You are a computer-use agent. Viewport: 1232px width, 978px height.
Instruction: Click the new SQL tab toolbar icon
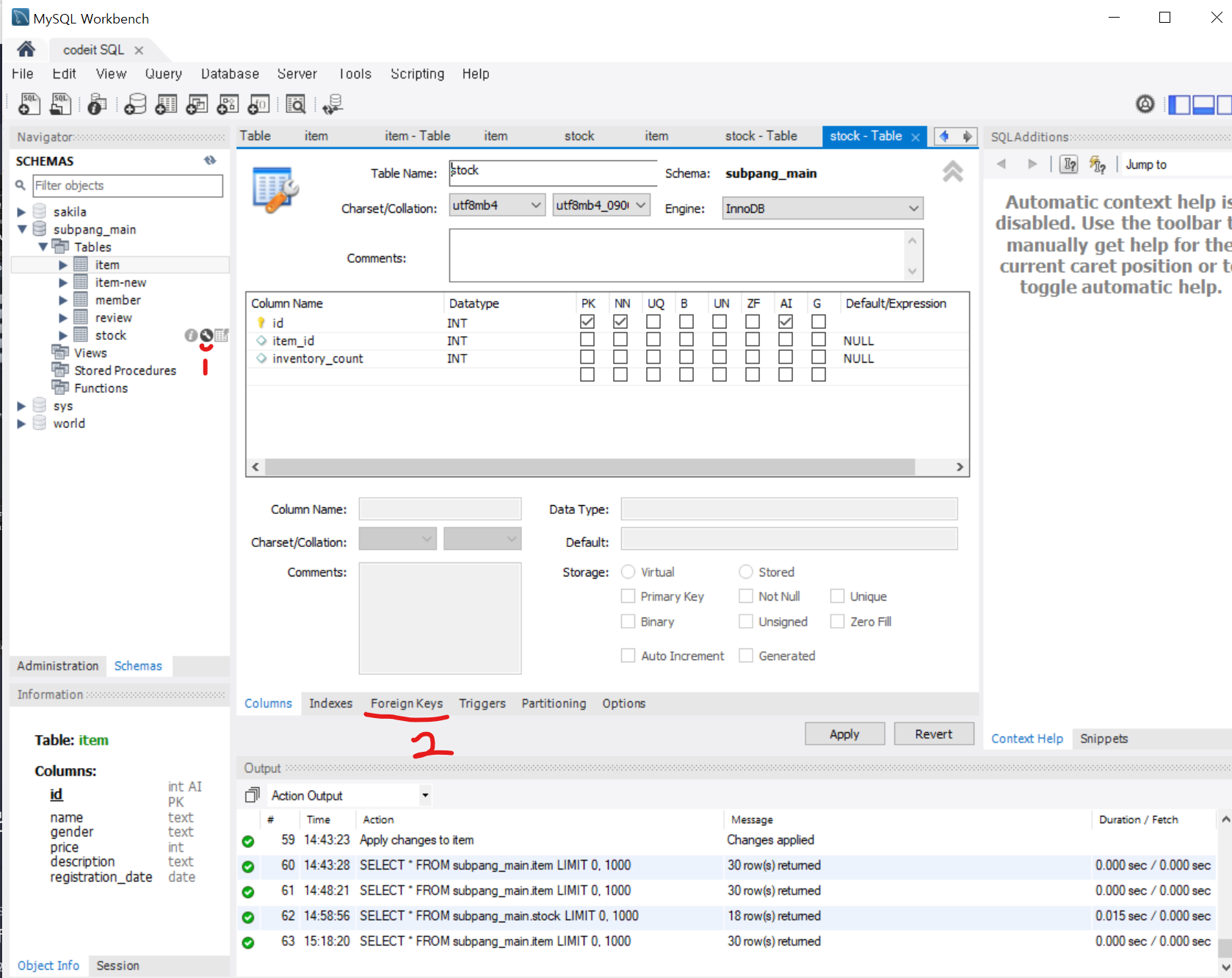pyautogui.click(x=29, y=104)
